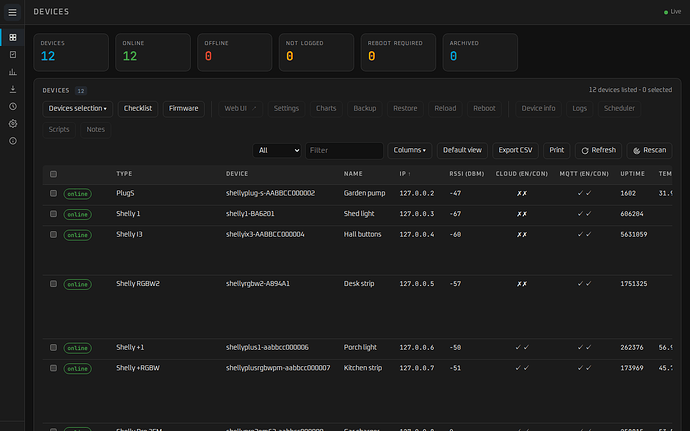Open the bar chart sidebar icon
690x431 pixels.
point(13,72)
